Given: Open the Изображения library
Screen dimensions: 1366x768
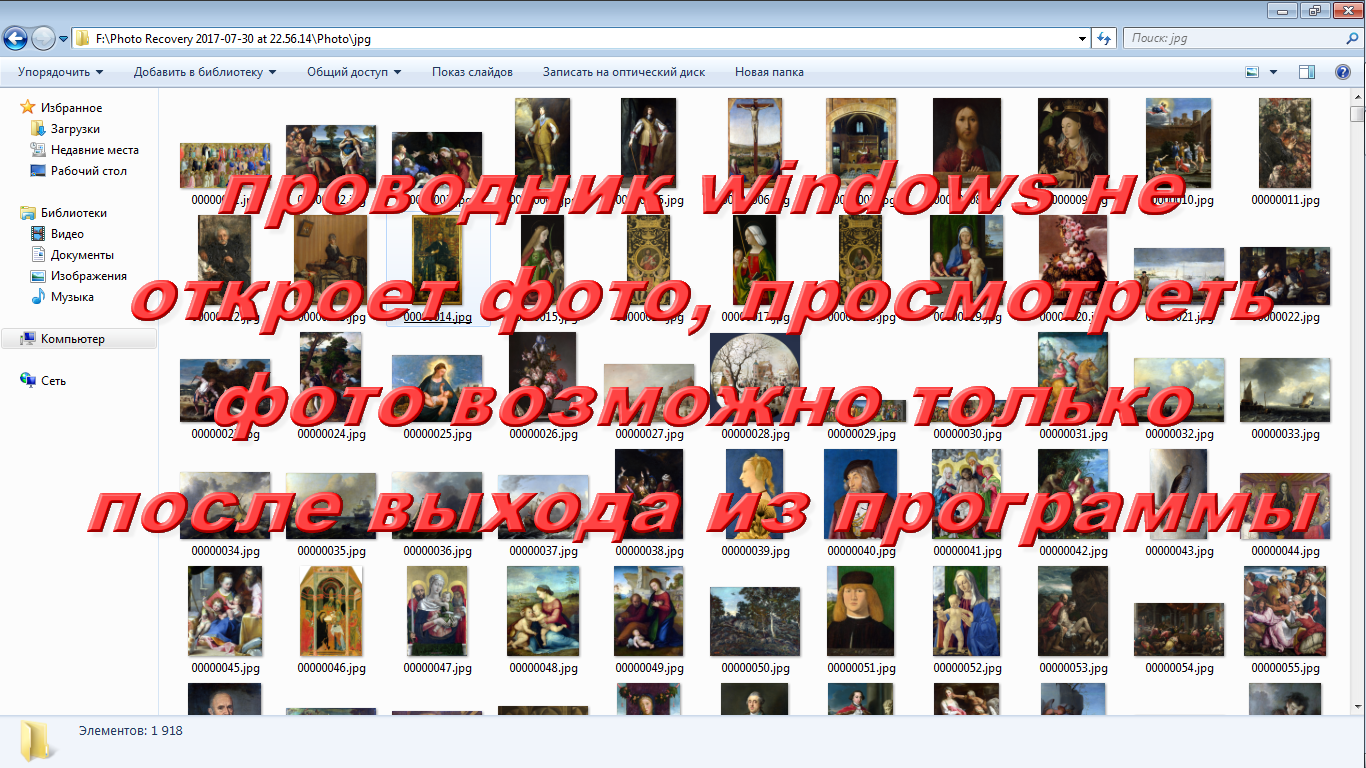Looking at the screenshot, I should 89,276.
